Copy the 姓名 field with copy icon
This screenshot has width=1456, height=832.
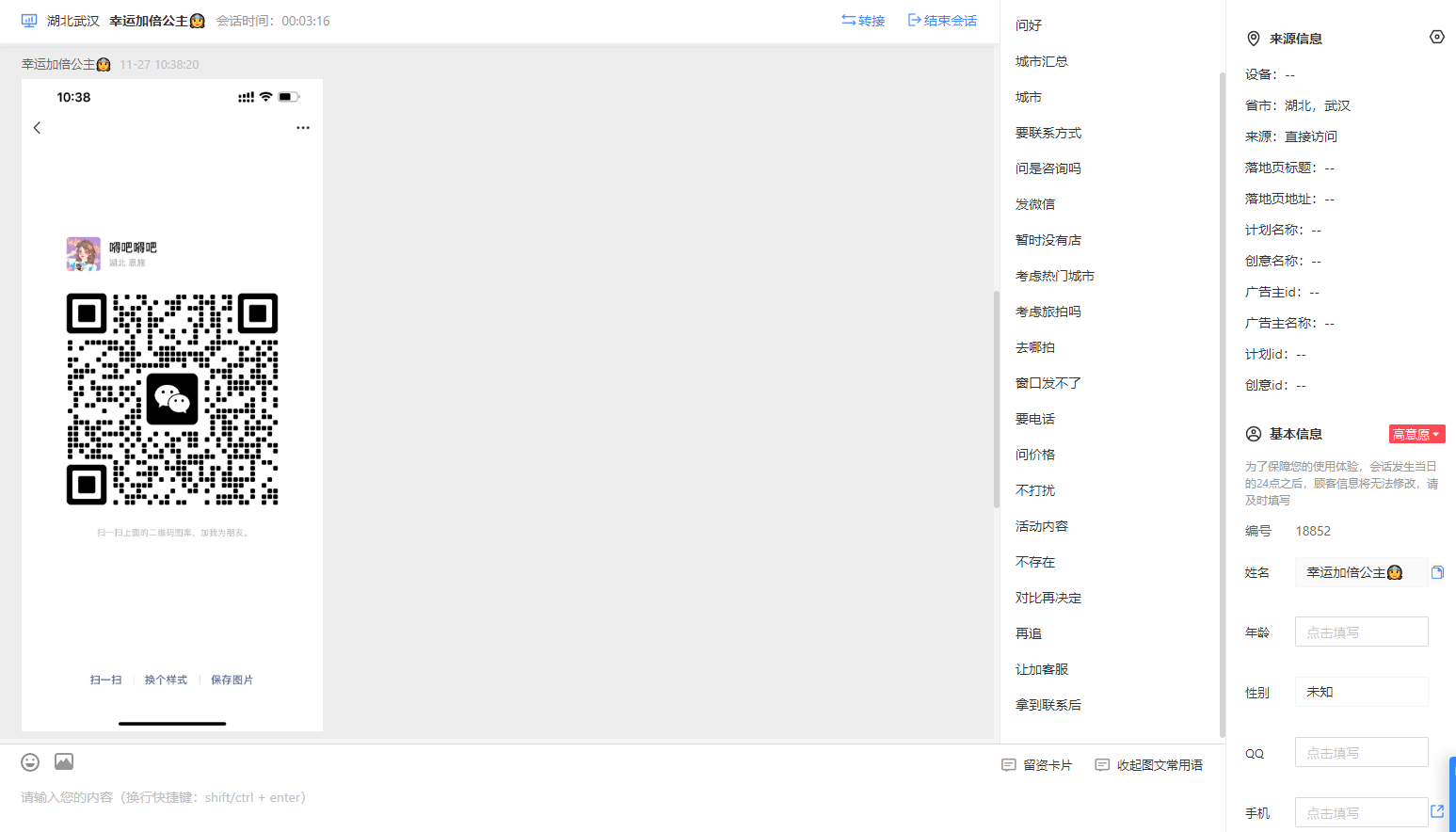(x=1437, y=572)
